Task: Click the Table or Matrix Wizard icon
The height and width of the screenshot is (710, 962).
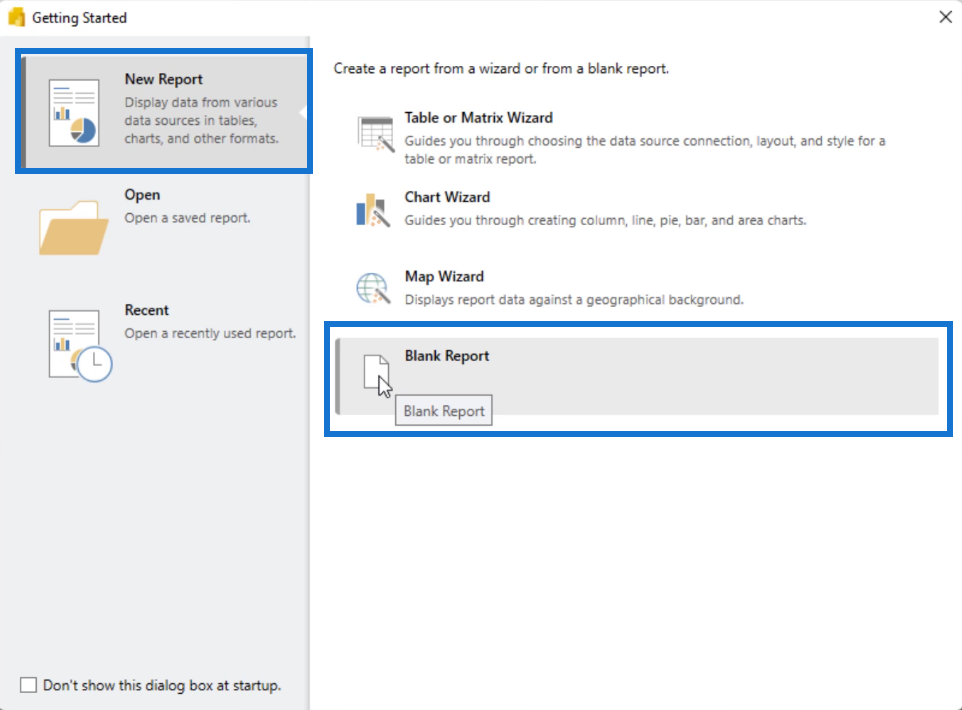Action: click(x=375, y=134)
